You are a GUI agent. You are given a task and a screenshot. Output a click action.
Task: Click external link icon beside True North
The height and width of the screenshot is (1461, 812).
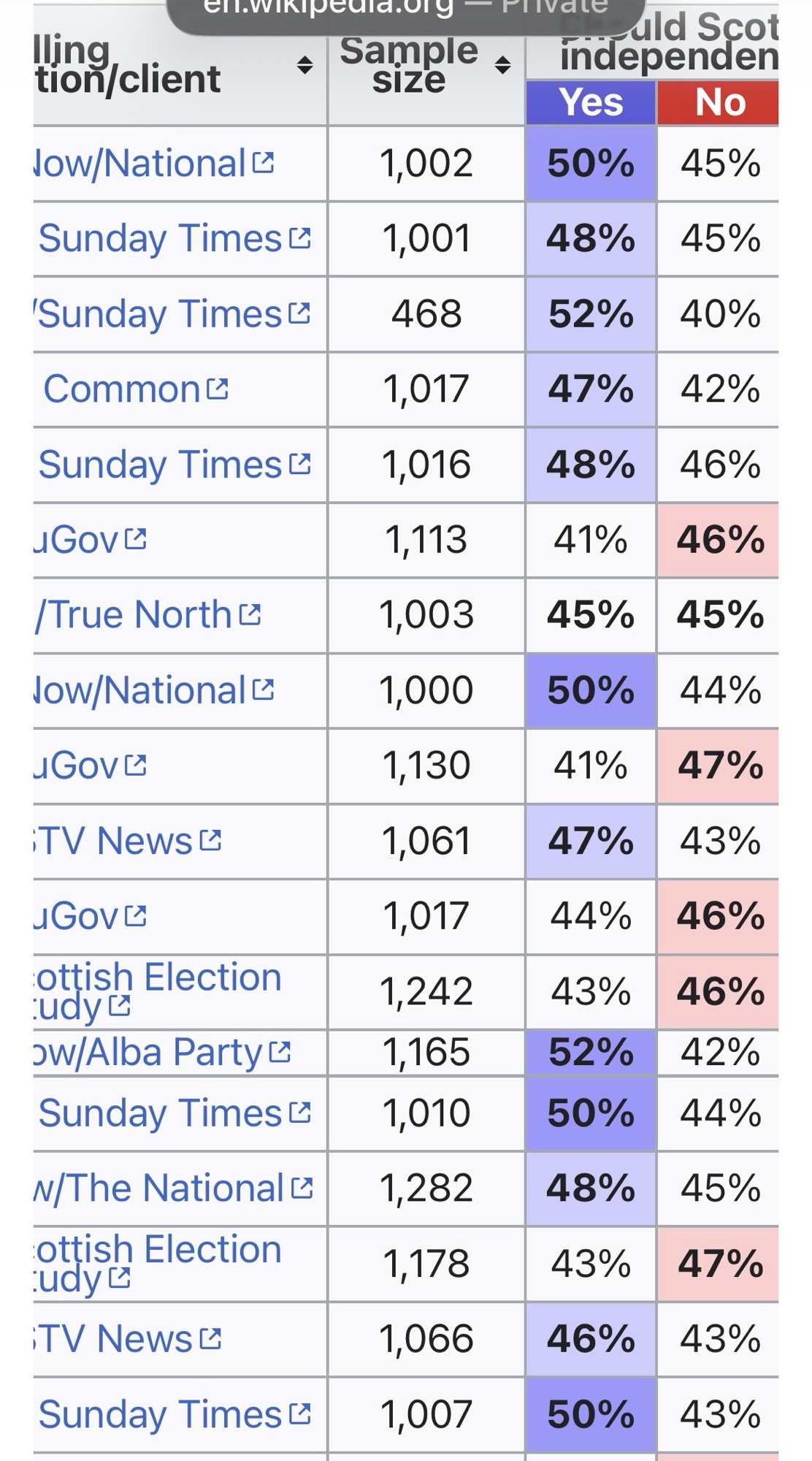pos(250,614)
